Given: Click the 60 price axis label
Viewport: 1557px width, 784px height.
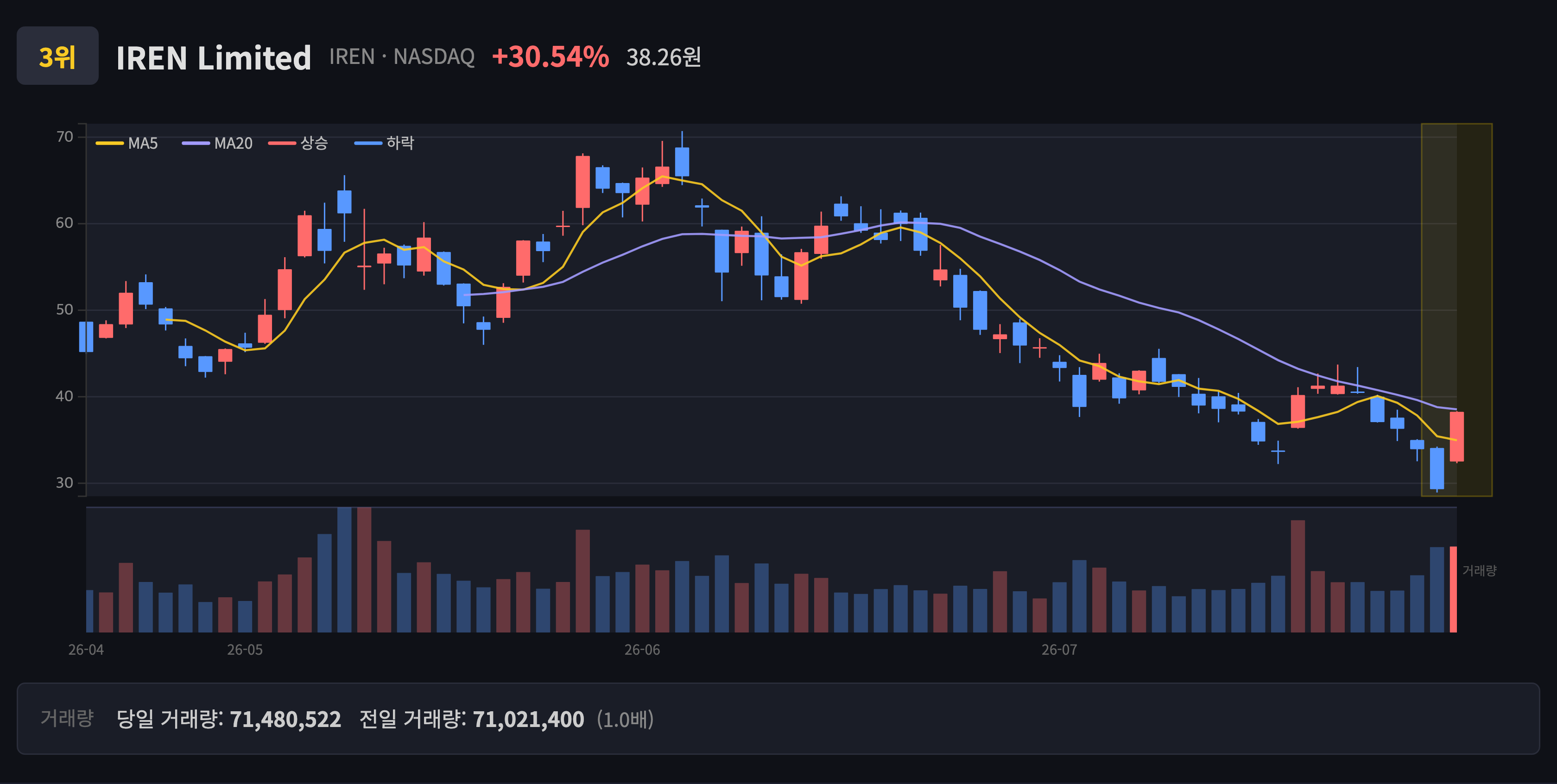Looking at the screenshot, I should pos(65,223).
